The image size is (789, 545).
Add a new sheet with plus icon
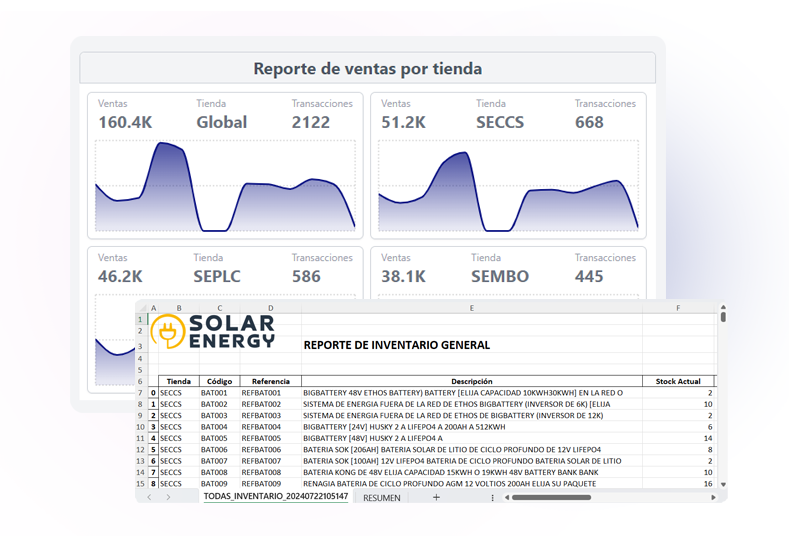pos(436,497)
